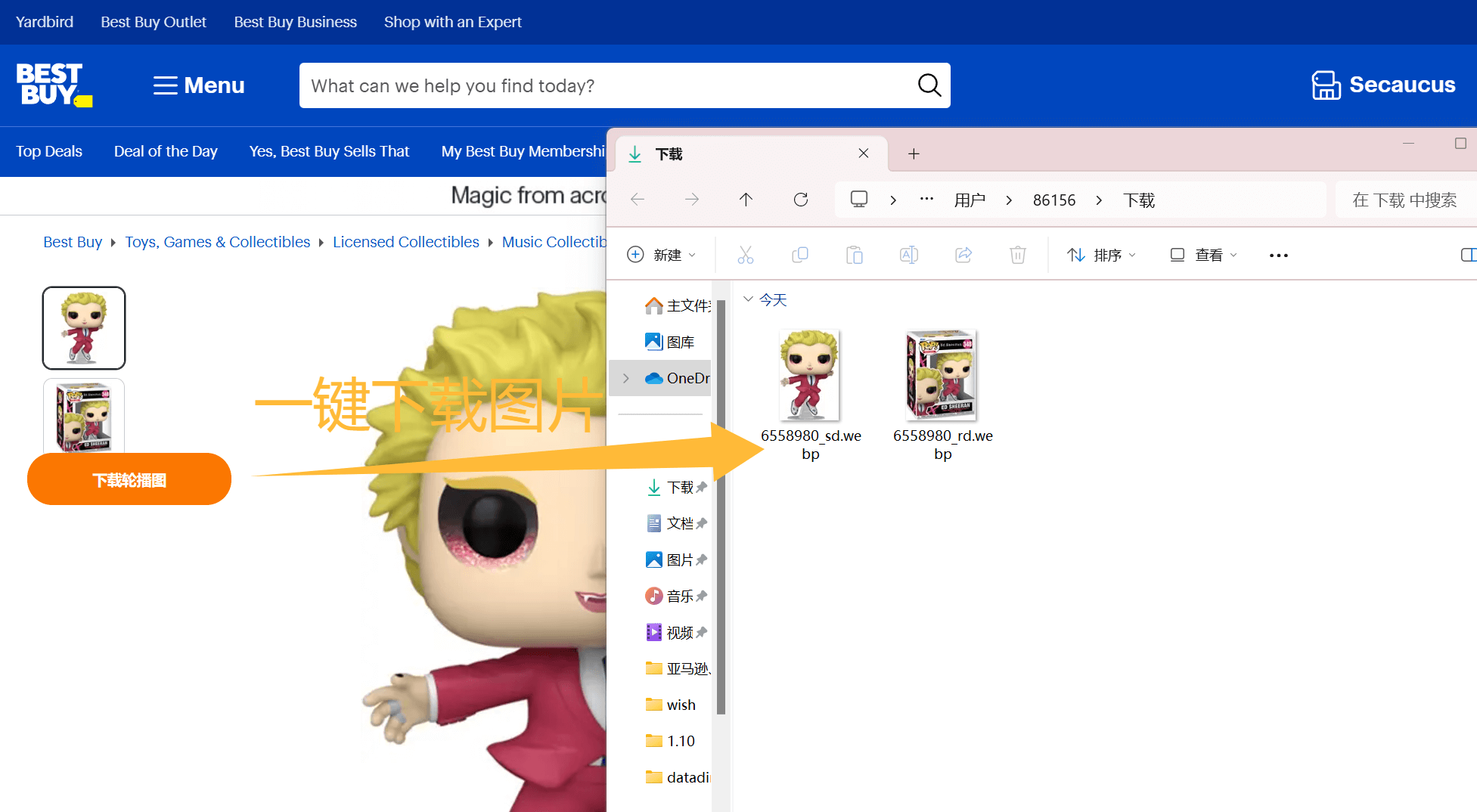The image size is (1477, 812).
Task: Go to Deal of the Day
Action: tap(166, 151)
